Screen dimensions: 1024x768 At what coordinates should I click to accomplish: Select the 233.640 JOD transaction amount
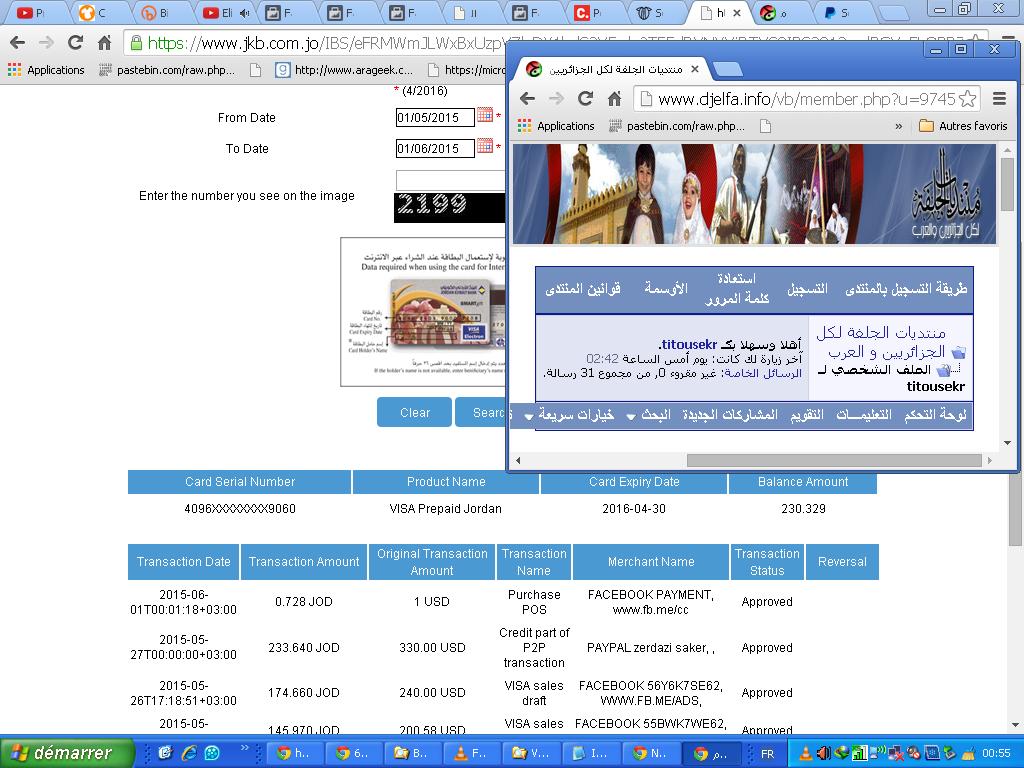tap(304, 648)
